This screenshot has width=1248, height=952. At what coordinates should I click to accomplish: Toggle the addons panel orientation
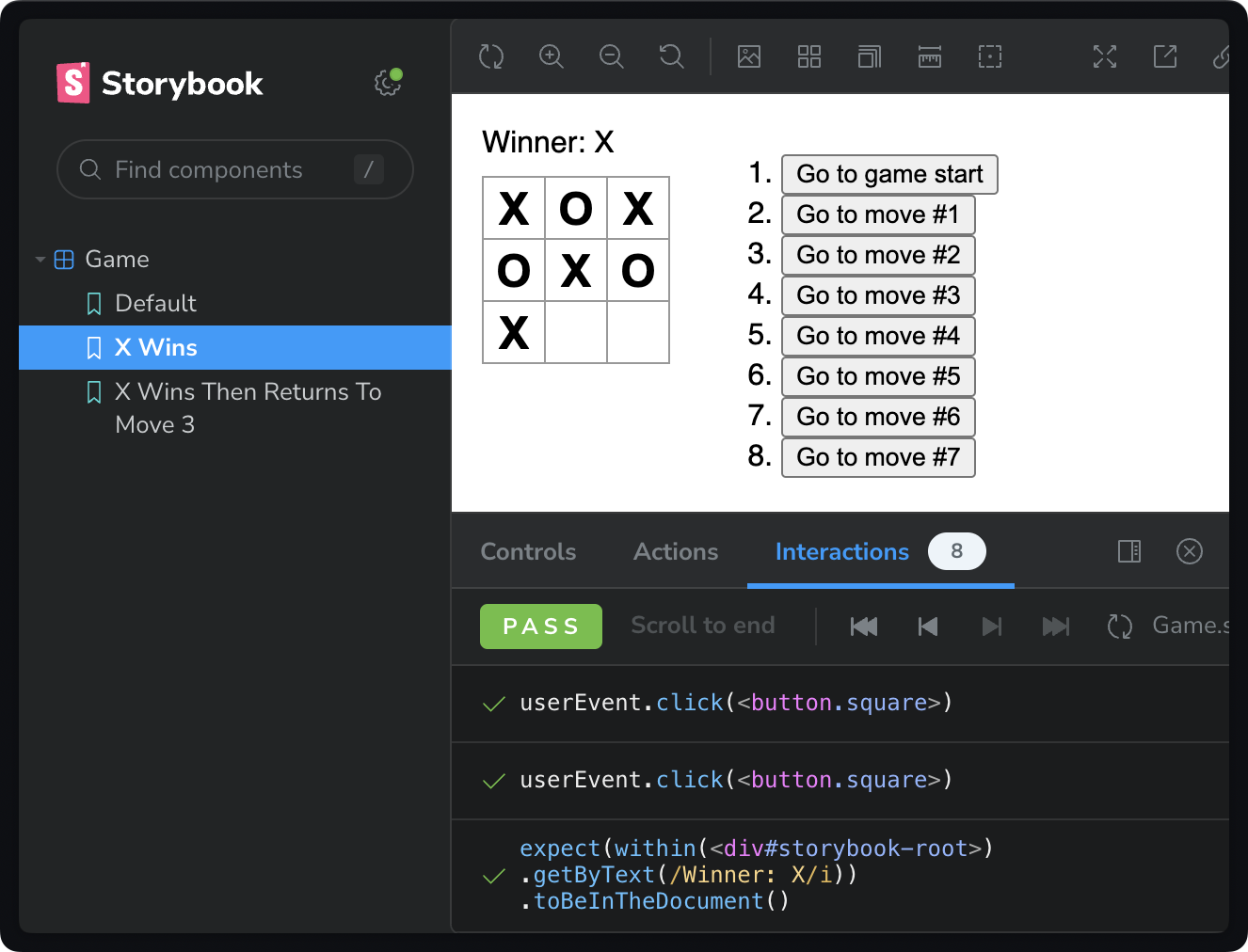[1128, 551]
